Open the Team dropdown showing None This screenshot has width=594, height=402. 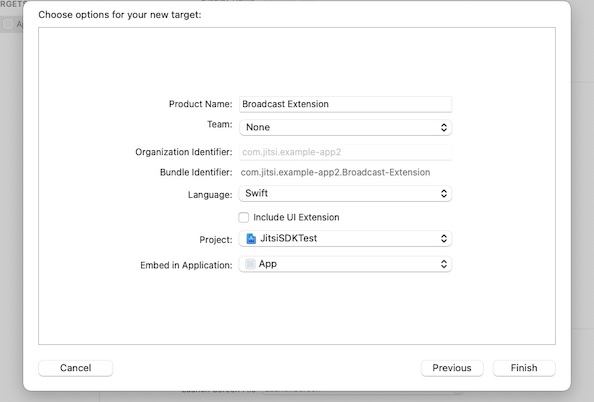[x=345, y=127]
